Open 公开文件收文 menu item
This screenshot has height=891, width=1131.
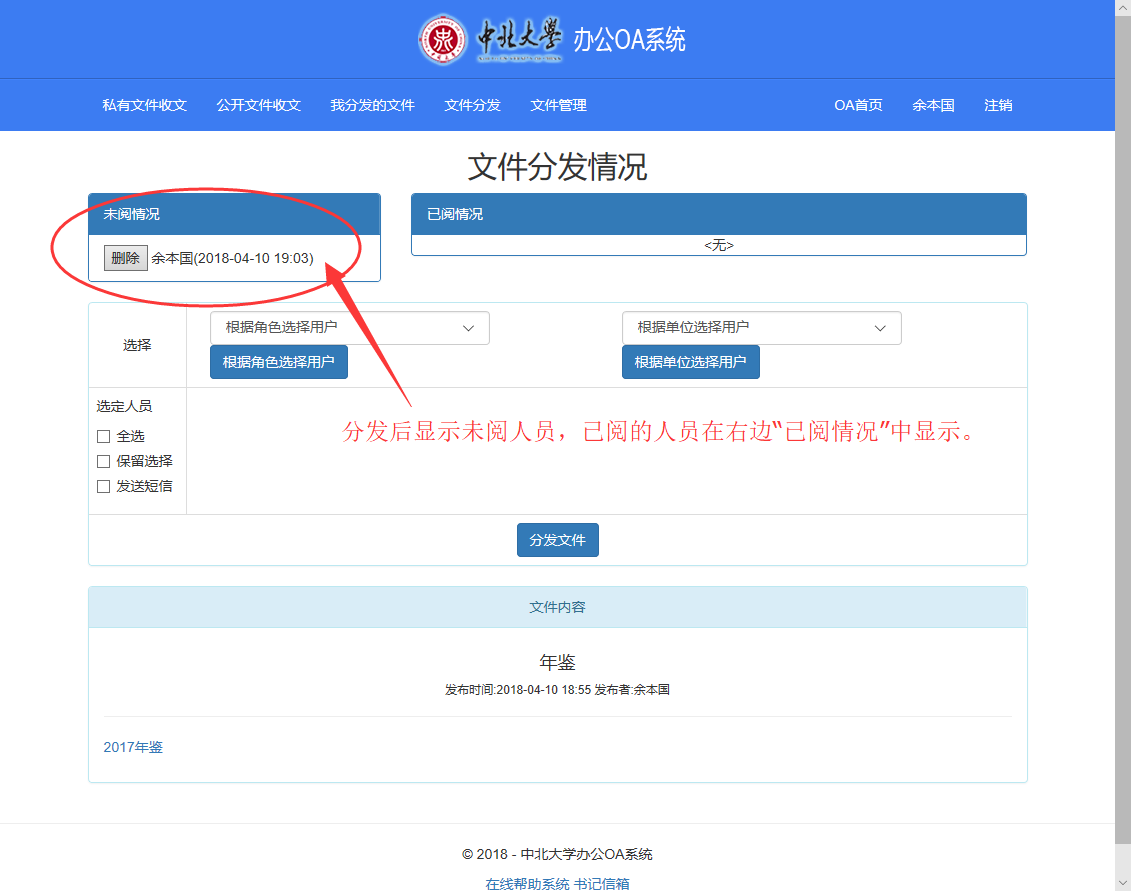[x=258, y=105]
